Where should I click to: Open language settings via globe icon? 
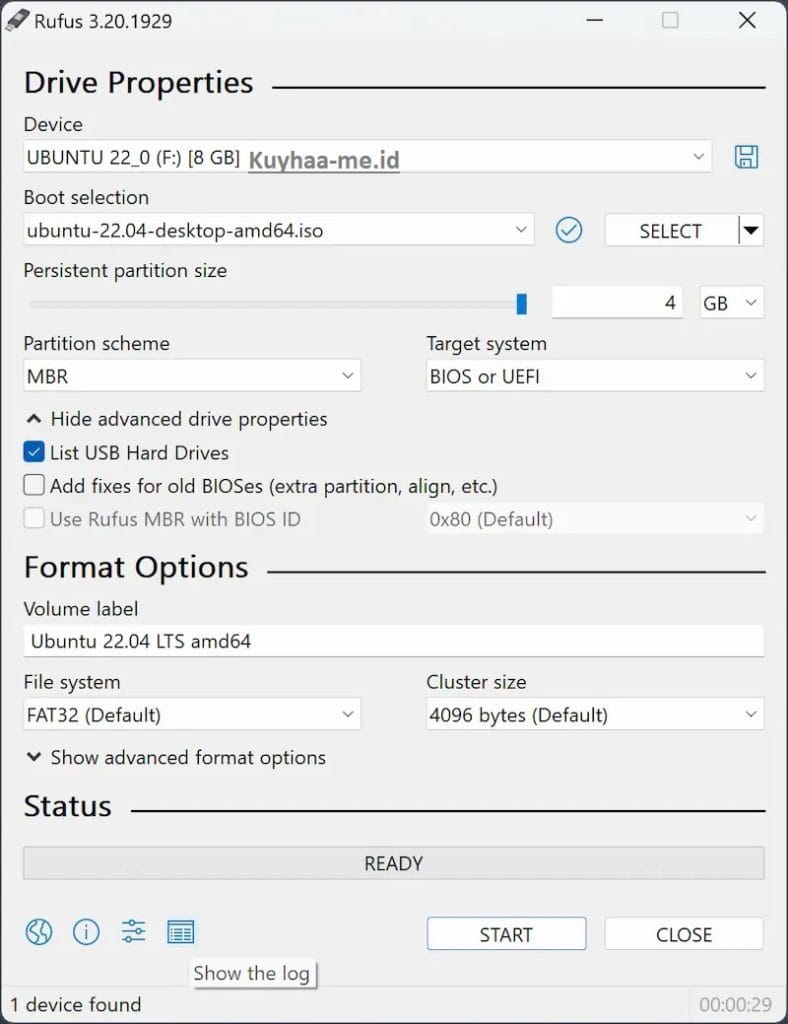click(x=38, y=933)
